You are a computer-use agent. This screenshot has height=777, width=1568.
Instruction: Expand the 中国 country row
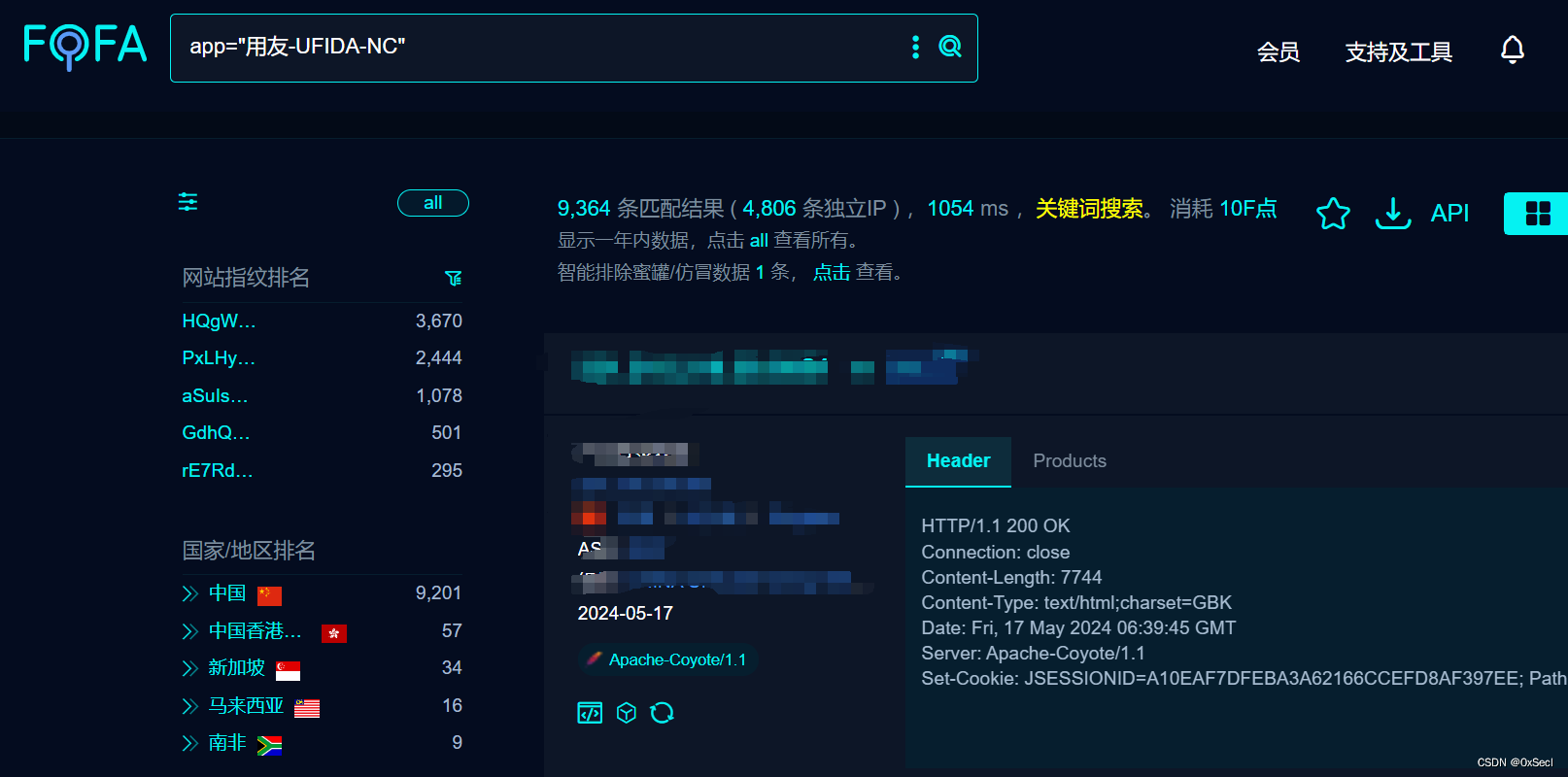coord(190,593)
